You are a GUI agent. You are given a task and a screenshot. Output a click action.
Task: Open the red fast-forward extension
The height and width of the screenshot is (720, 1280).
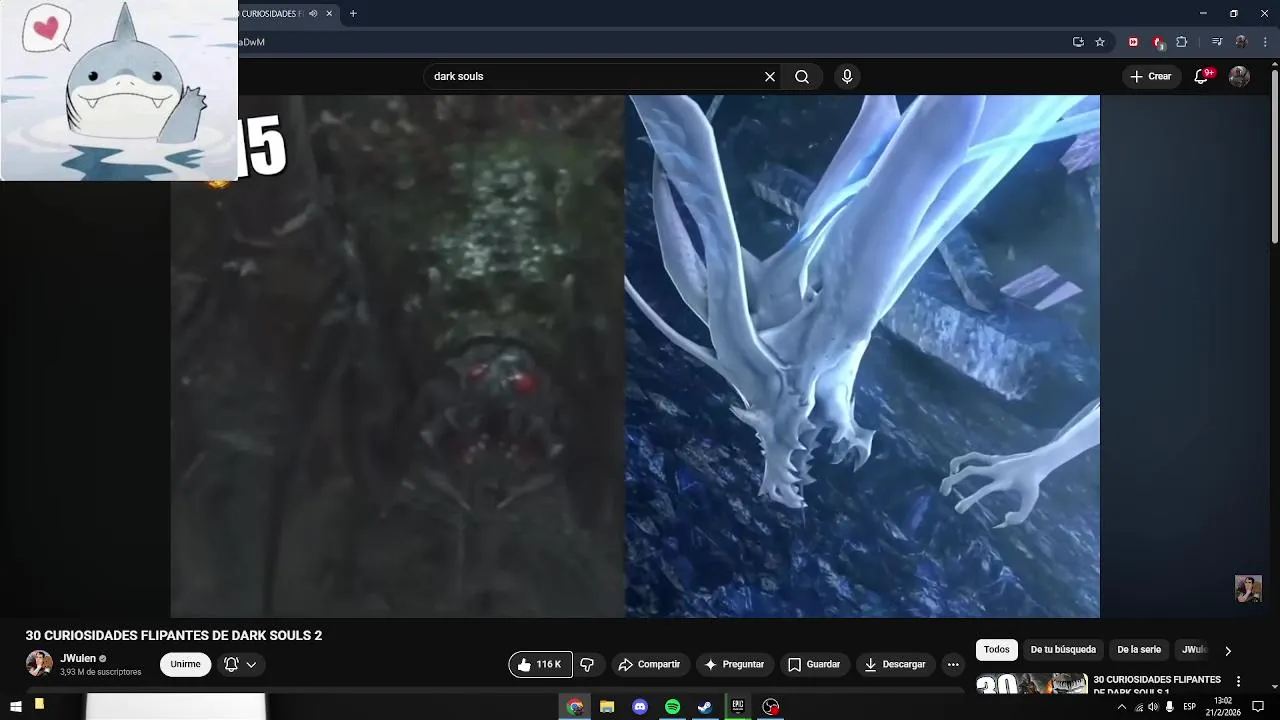tap(1133, 42)
